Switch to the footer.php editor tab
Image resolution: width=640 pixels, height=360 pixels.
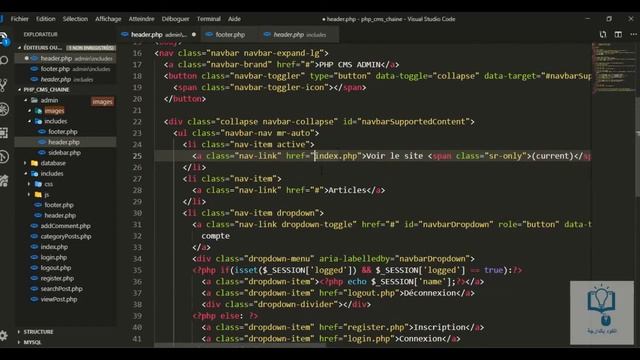pos(229,35)
